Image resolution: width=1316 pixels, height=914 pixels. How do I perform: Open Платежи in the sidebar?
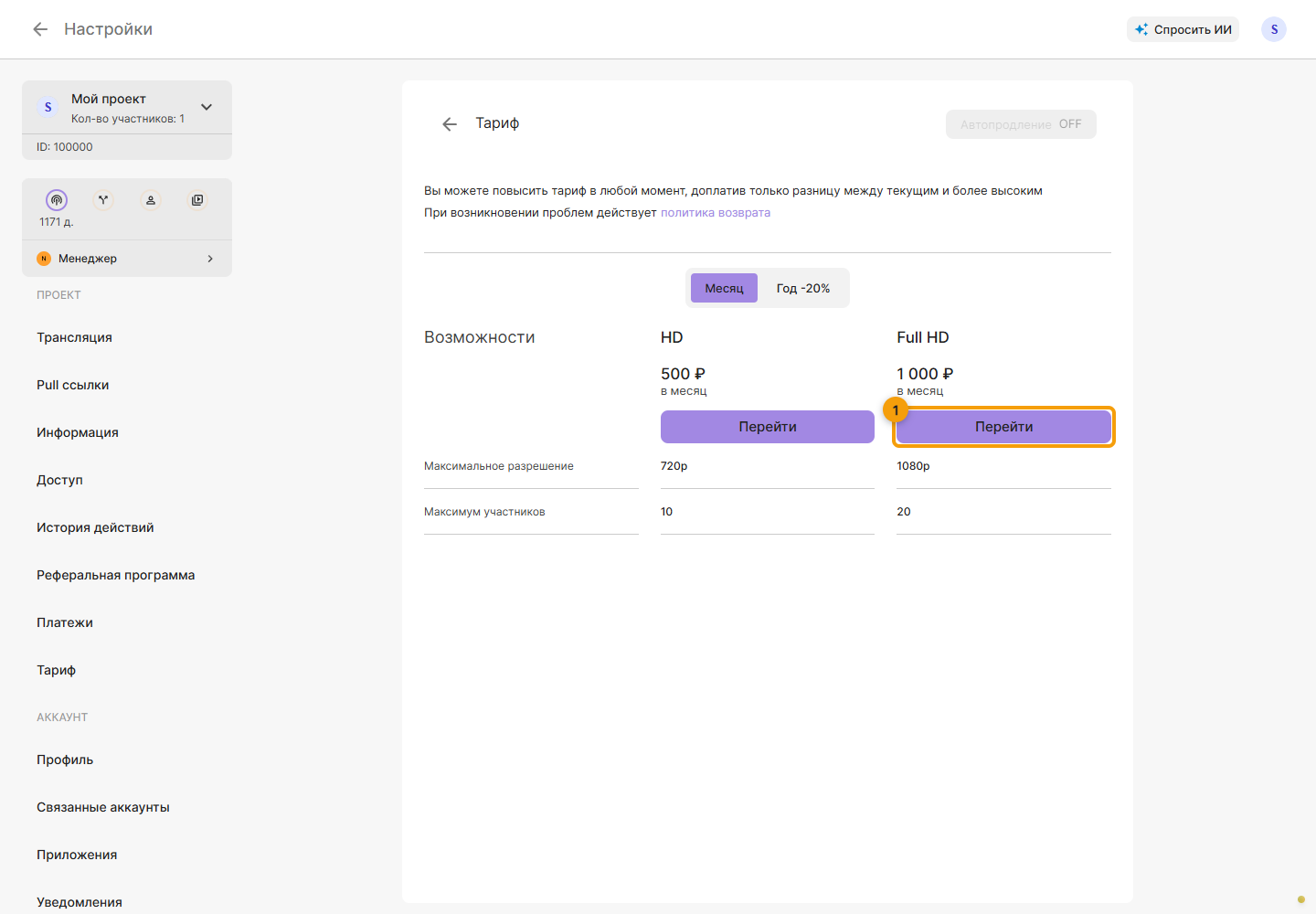tap(65, 622)
